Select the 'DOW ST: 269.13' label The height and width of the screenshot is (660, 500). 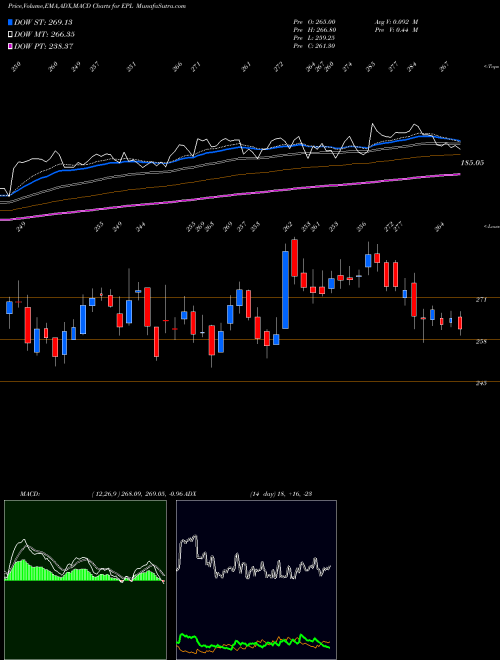pos(43,22)
